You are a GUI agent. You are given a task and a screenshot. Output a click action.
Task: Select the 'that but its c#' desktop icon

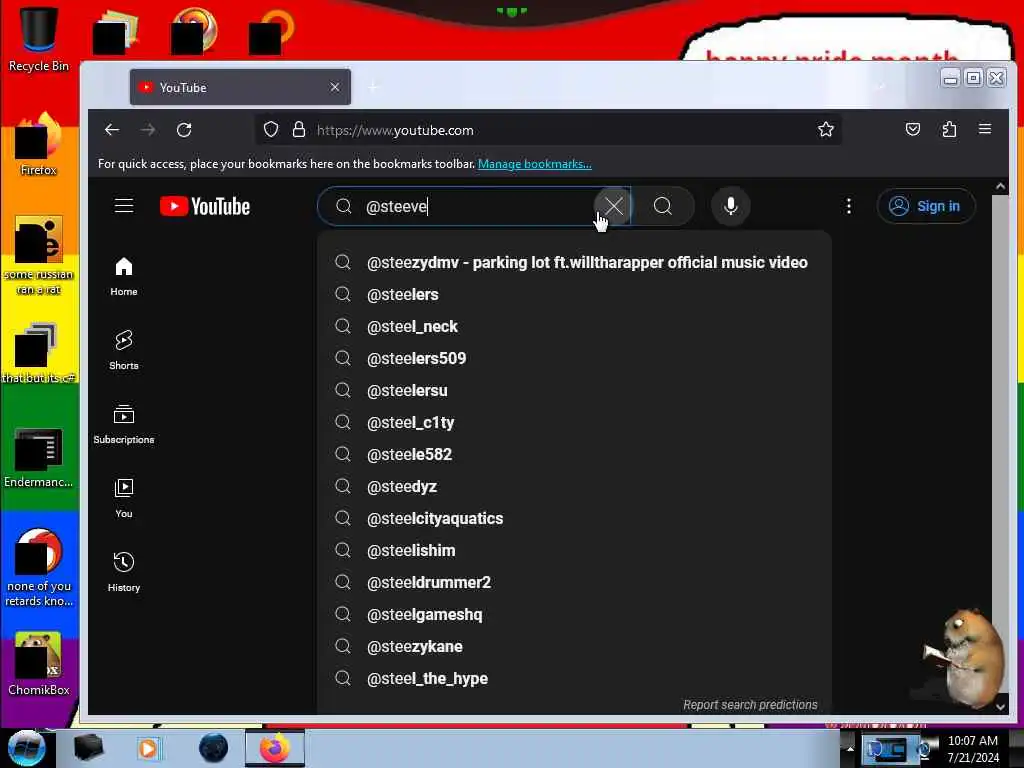point(39,353)
